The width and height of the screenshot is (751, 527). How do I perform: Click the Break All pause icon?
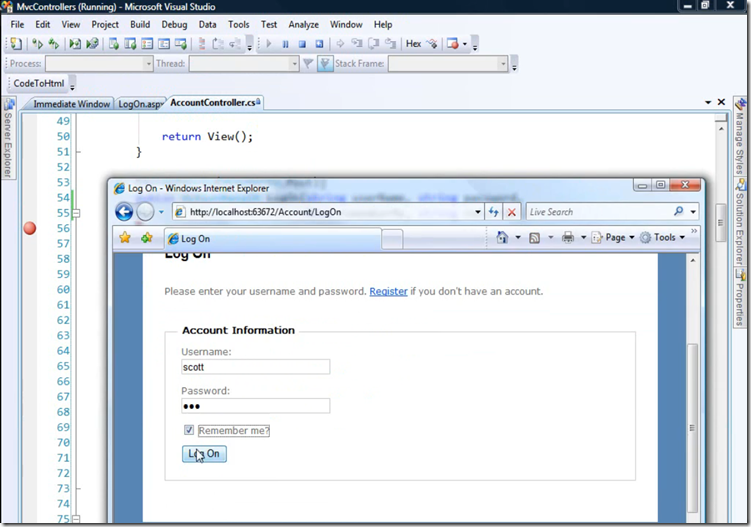click(285, 44)
